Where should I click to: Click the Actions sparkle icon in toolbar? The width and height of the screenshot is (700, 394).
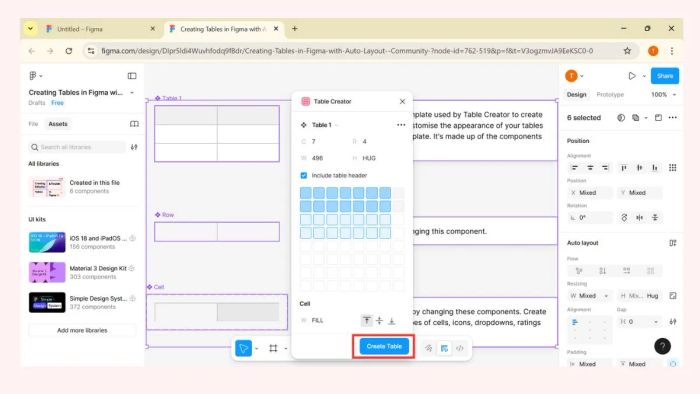[429, 348]
